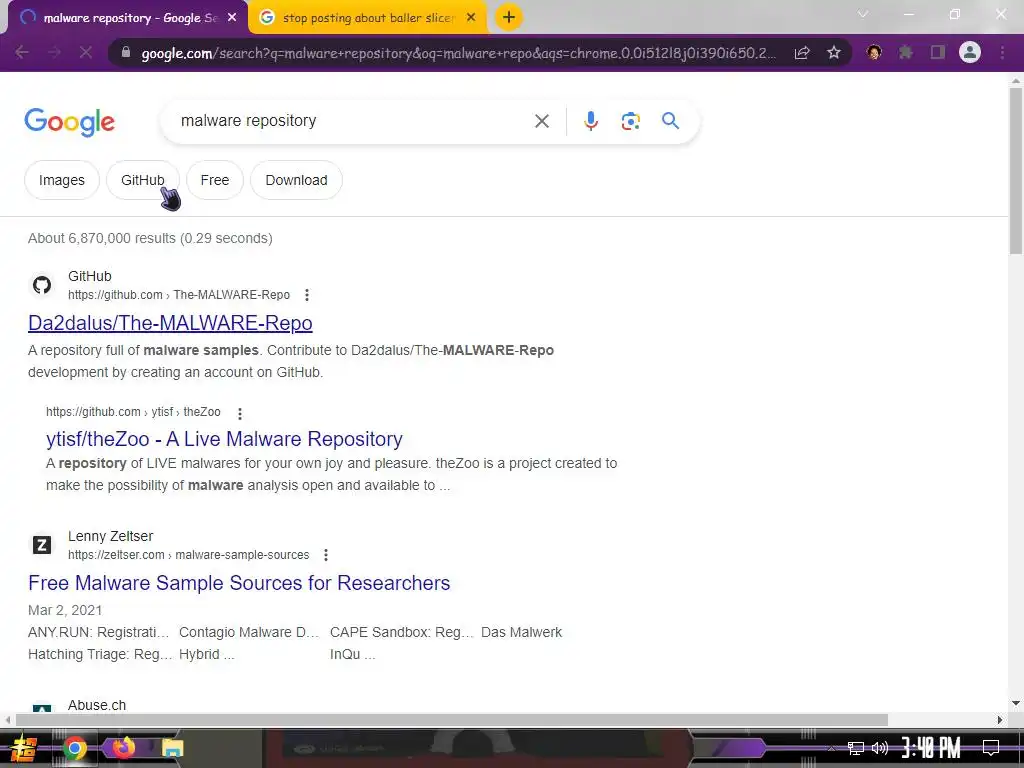Close the malware repository tab
Viewport: 1024px width, 768px height.
pos(232,18)
